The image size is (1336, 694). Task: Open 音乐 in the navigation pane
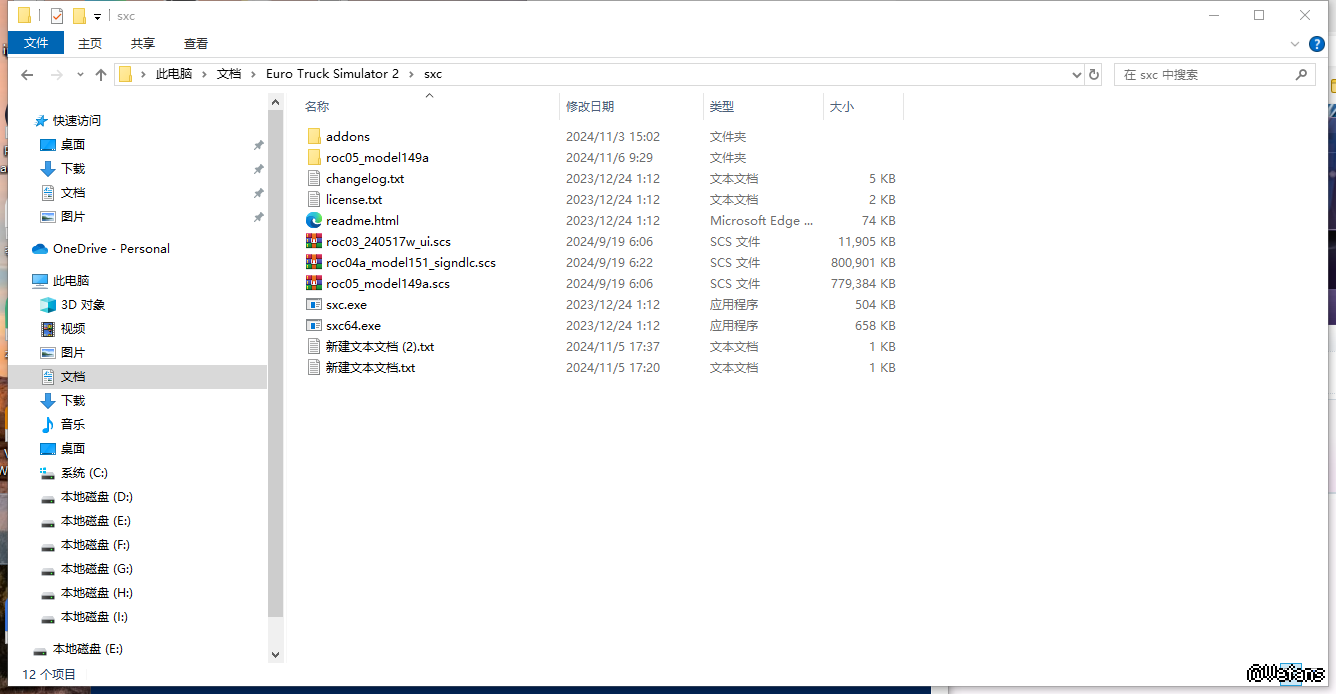pos(73,424)
